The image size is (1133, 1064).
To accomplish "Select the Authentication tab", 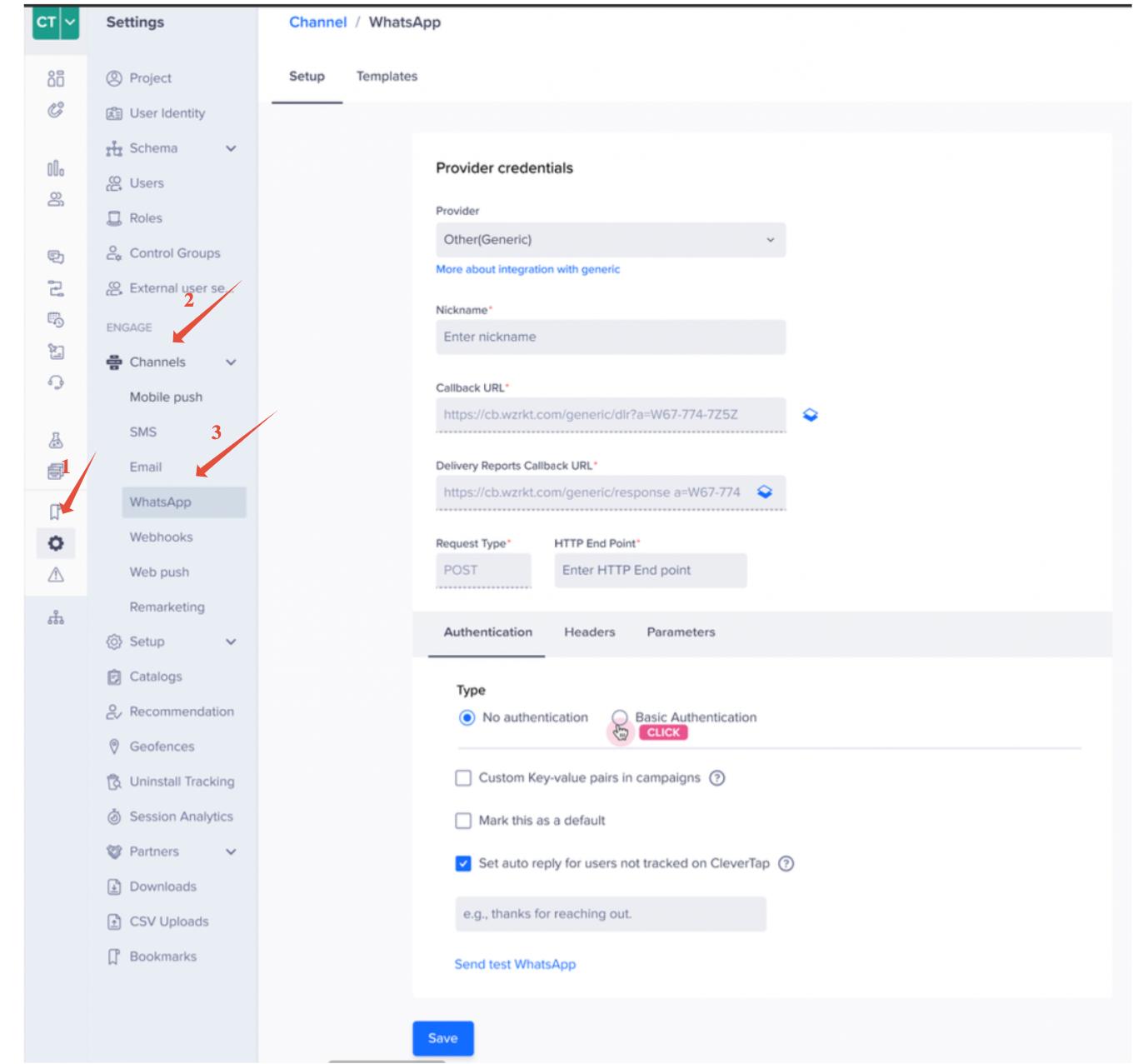I will (x=487, y=632).
